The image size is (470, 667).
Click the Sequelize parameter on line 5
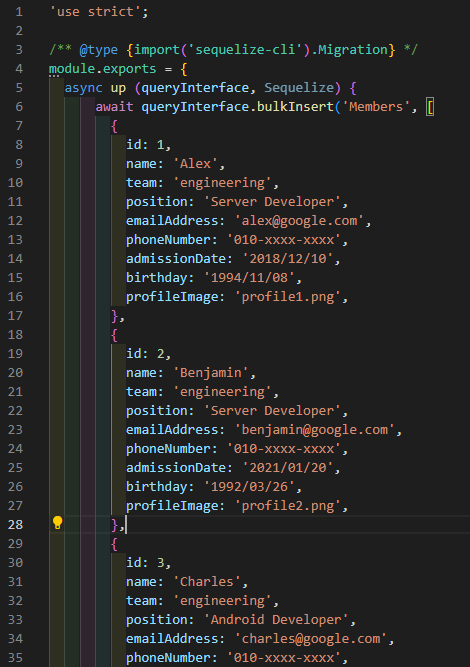(299, 88)
